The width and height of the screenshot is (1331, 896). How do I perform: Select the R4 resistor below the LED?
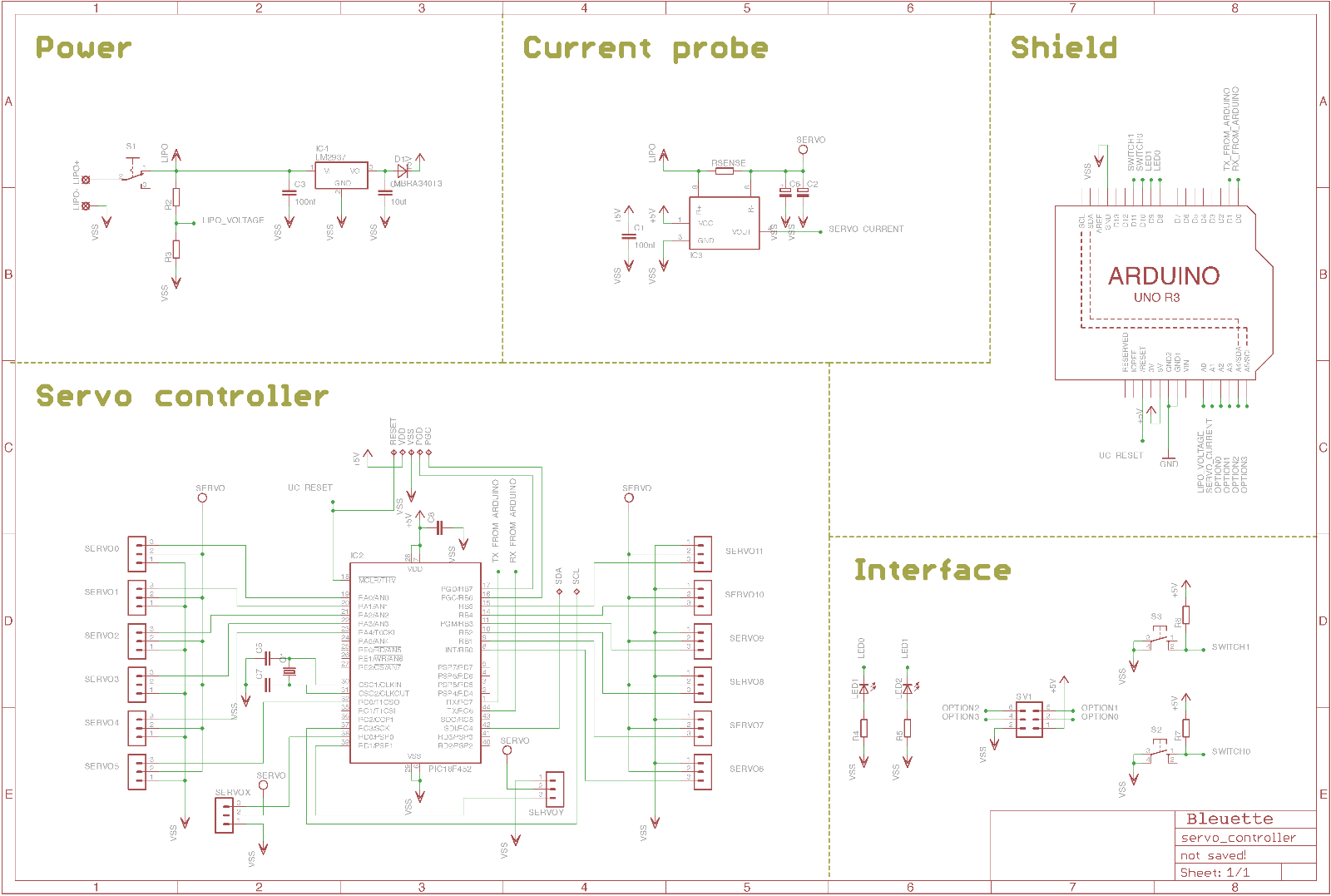864,728
